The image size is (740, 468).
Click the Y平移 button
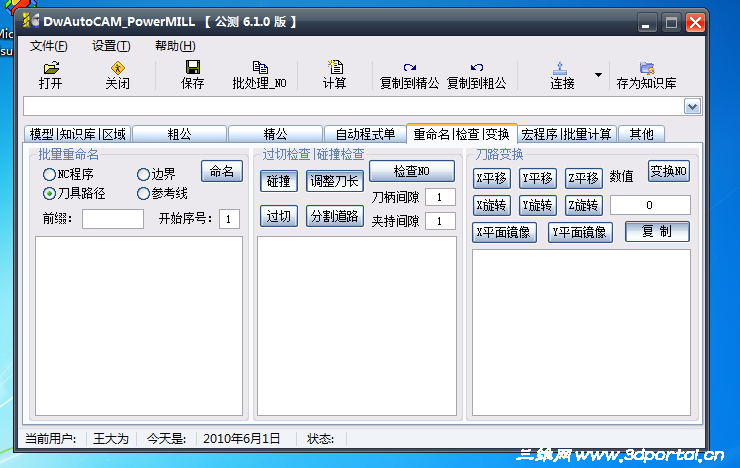click(538, 178)
